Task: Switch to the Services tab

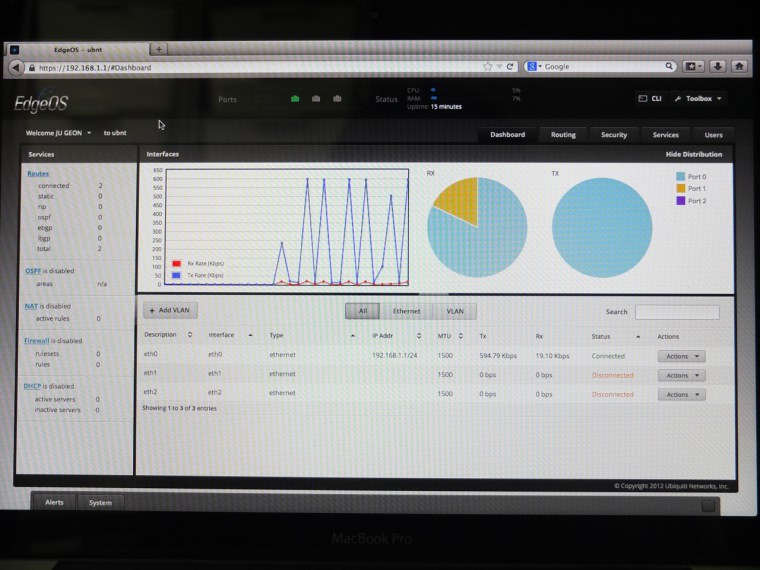Action: pos(665,135)
